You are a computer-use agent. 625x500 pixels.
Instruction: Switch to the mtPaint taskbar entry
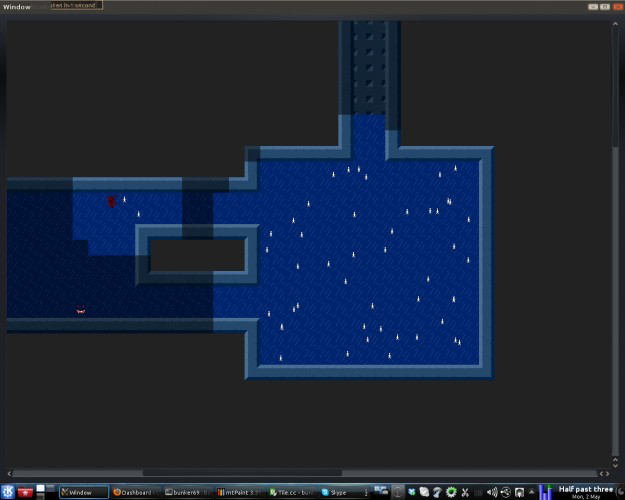coord(240,492)
